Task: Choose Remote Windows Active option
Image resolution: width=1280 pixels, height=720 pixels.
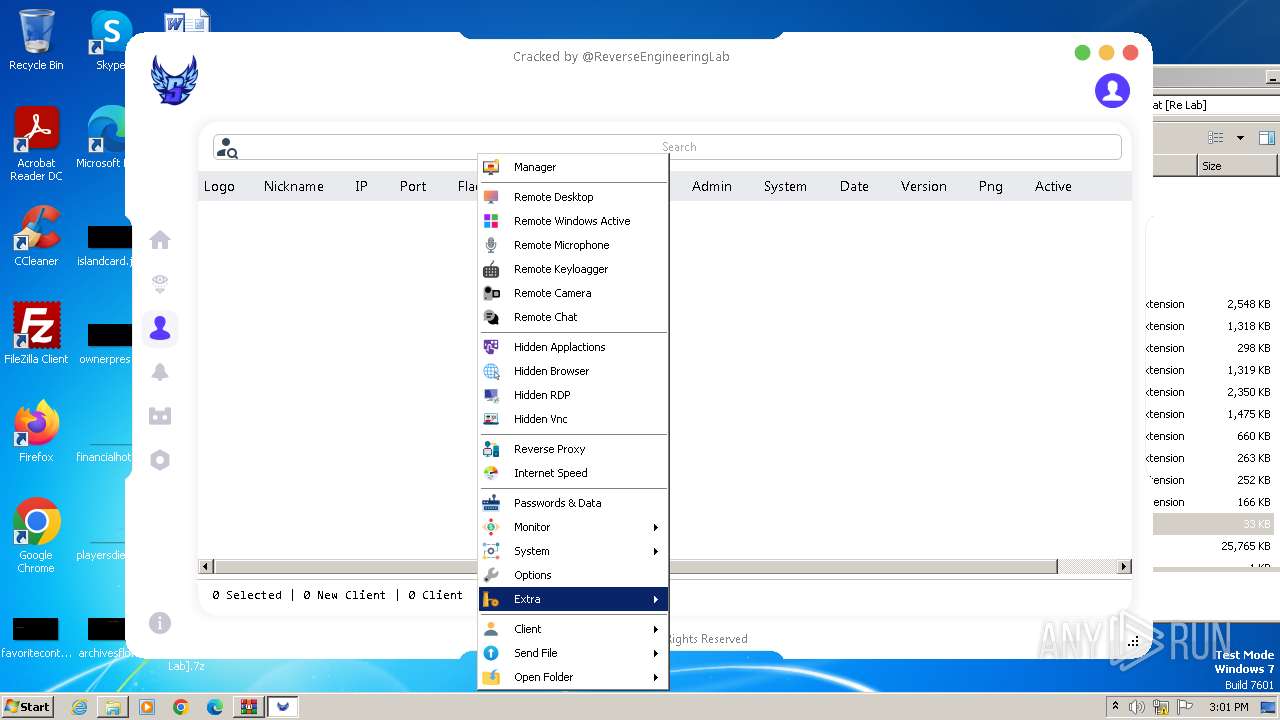Action: click(572, 221)
